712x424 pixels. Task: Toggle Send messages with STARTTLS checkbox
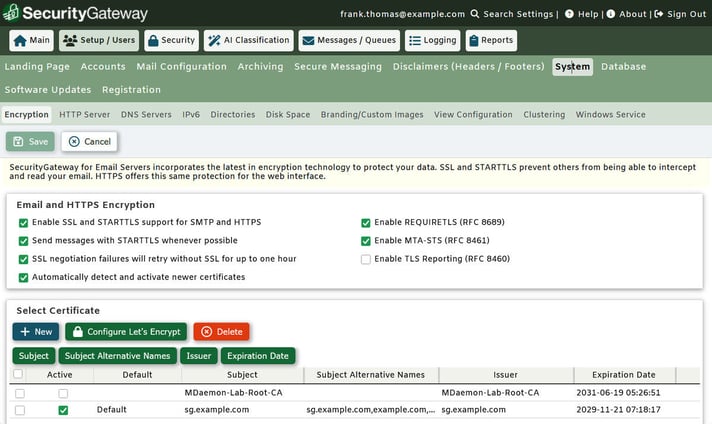pyautogui.click(x=23, y=241)
